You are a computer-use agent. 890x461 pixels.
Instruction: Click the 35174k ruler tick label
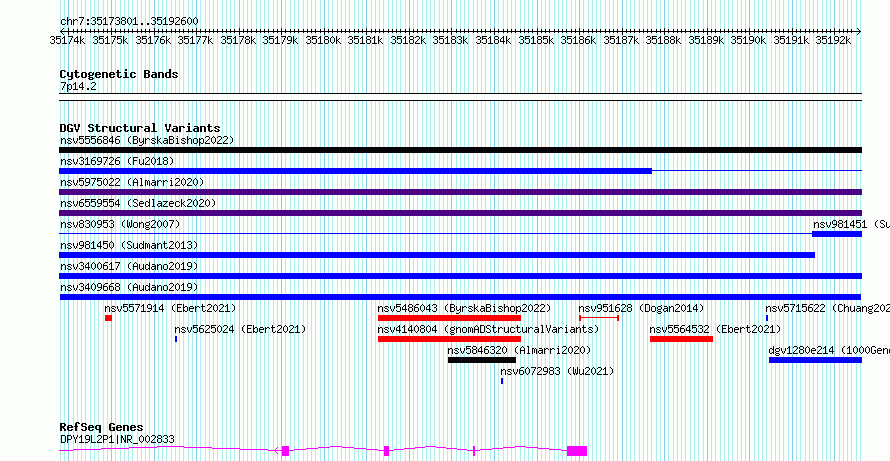tap(67, 40)
